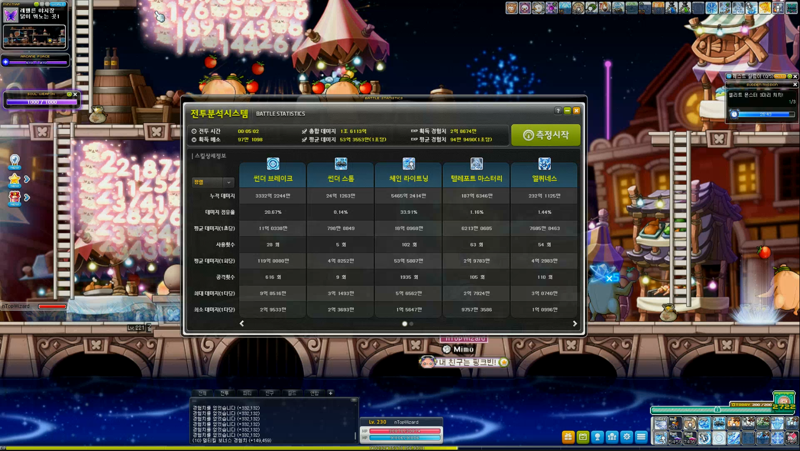Switch to 친구 chat tab
This screenshot has width=800, height=451.
pos(269,393)
